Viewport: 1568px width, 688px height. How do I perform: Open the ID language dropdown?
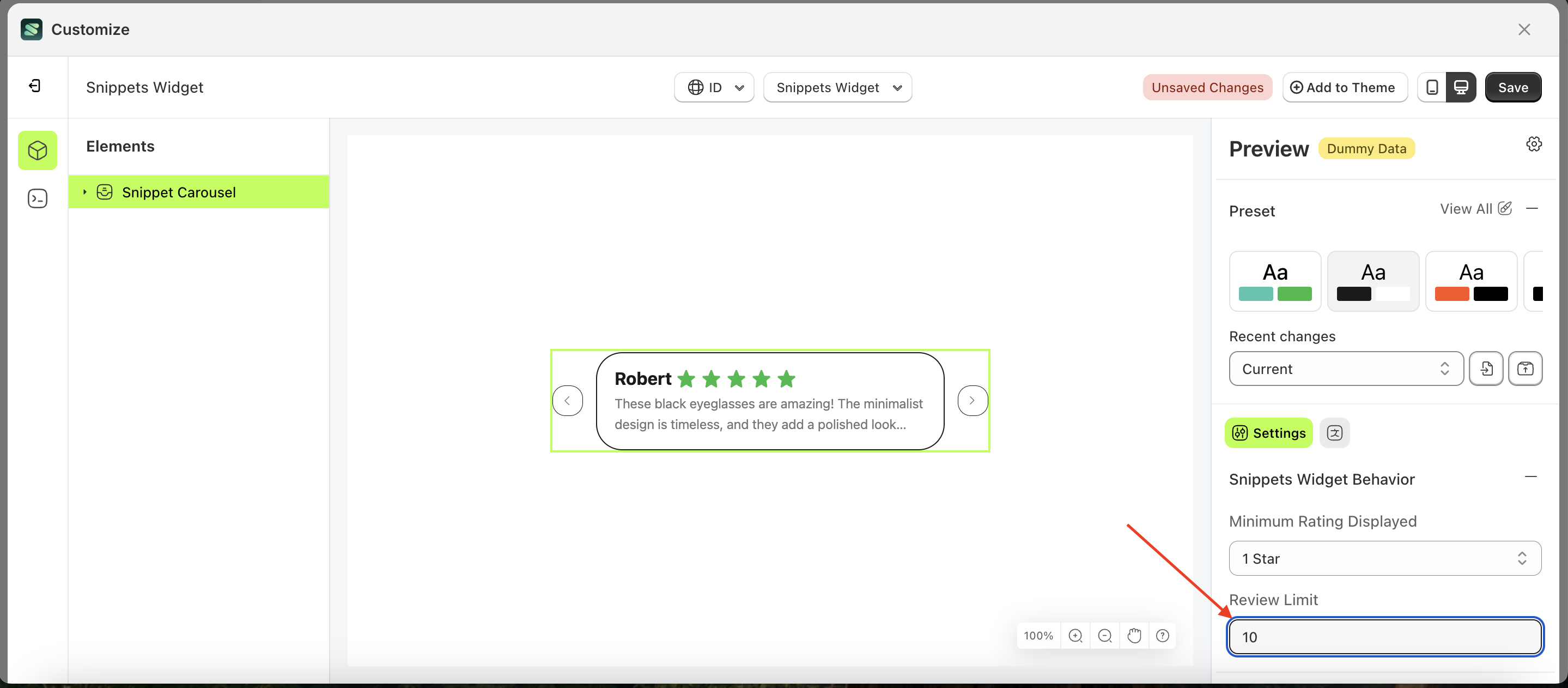point(713,87)
